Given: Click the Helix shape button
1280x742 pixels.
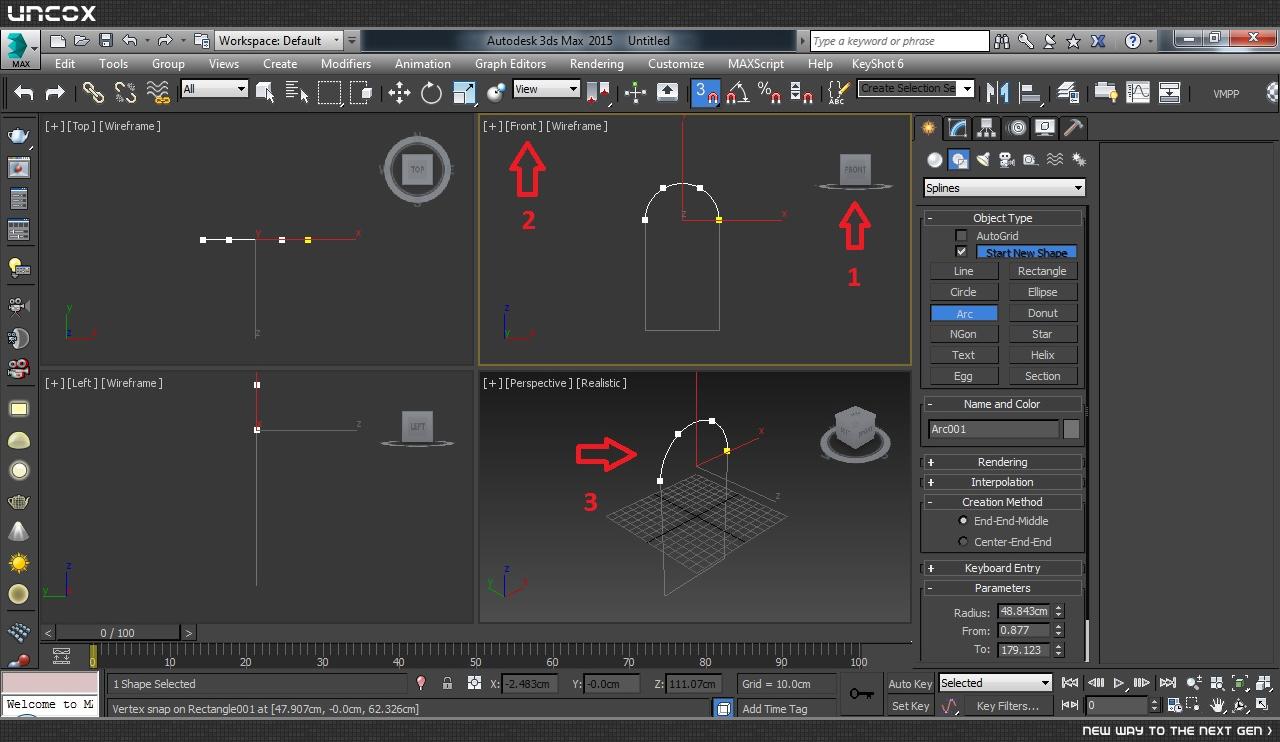Looking at the screenshot, I should [1042, 355].
